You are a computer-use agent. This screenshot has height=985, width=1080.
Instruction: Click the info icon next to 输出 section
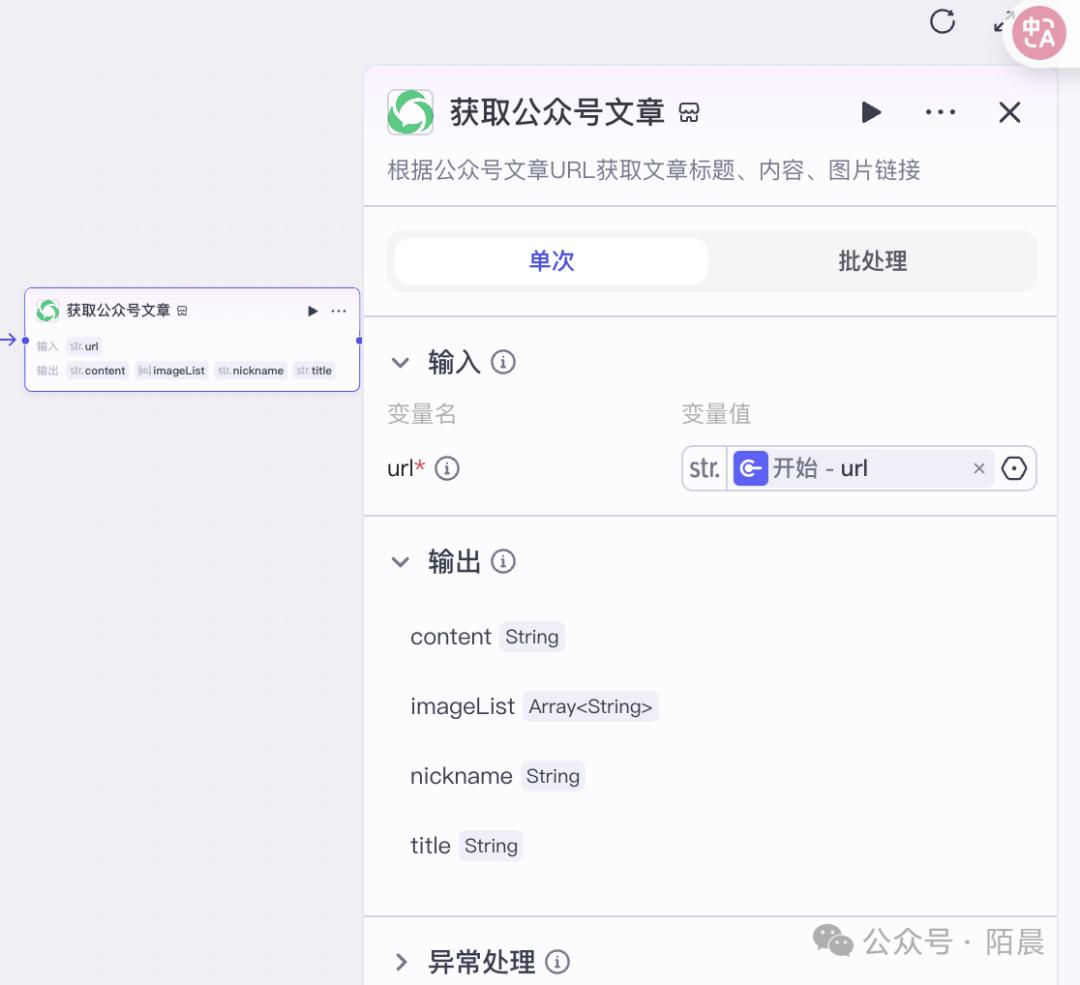click(x=504, y=561)
